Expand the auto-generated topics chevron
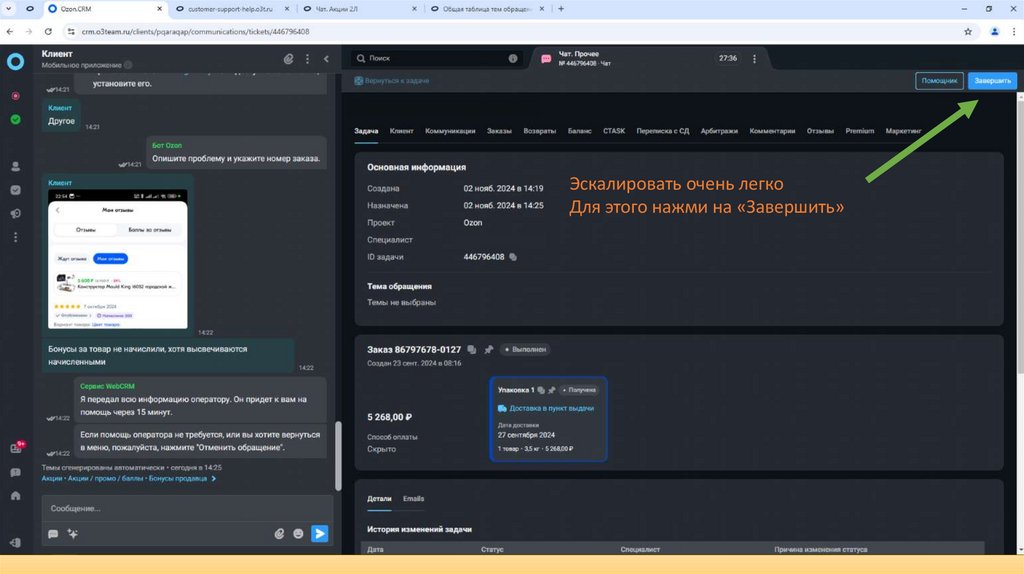1024x574 pixels. [x=213, y=479]
